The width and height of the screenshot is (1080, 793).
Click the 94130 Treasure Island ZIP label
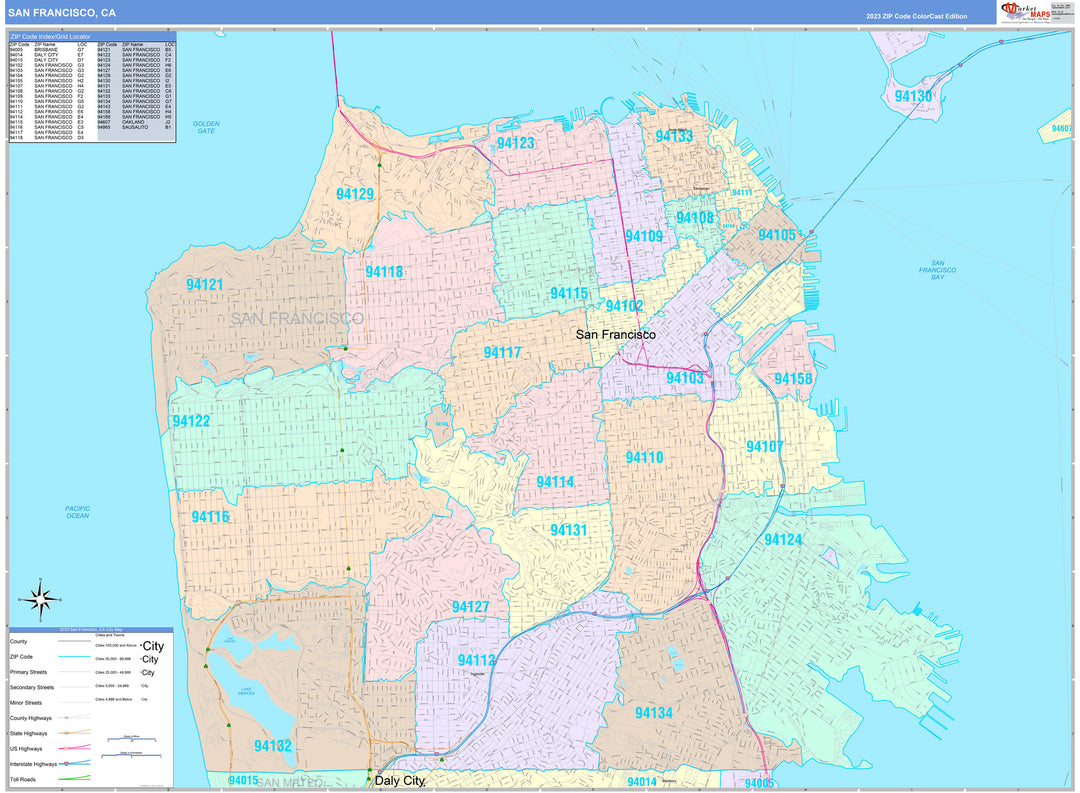coord(913,97)
